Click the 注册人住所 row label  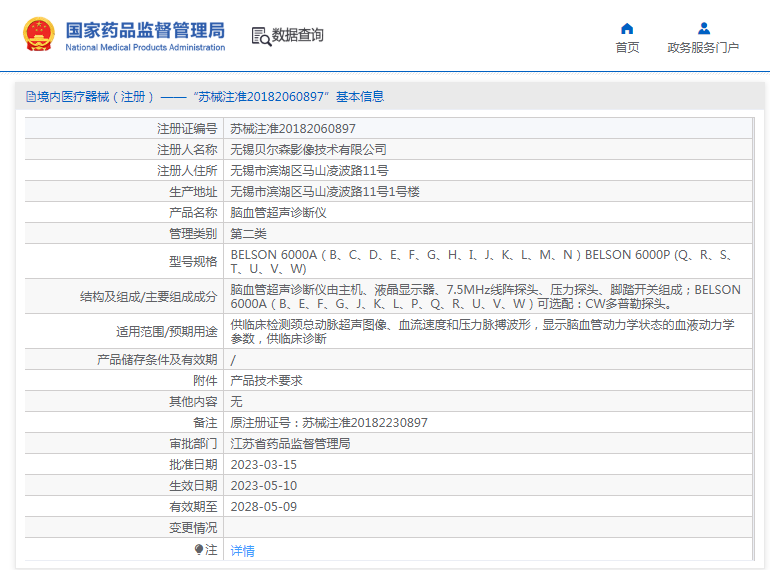click(x=187, y=171)
